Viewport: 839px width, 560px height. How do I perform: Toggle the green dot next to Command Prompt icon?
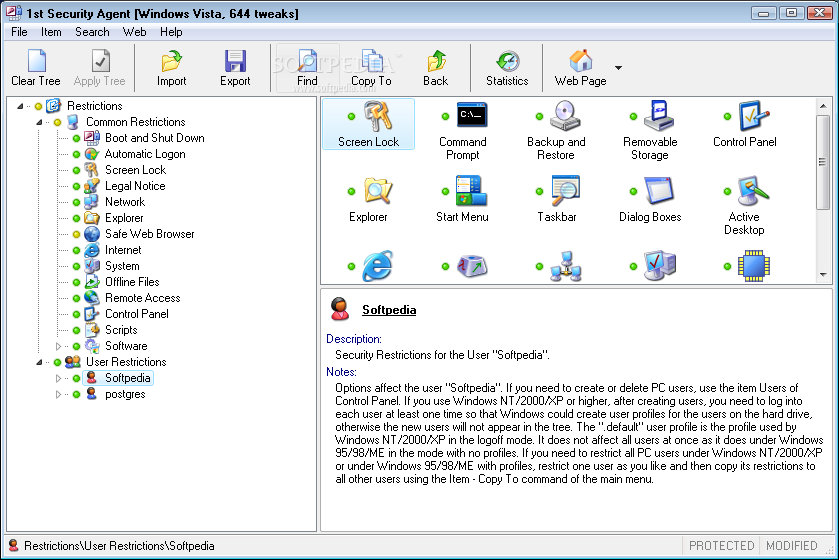coord(445,117)
